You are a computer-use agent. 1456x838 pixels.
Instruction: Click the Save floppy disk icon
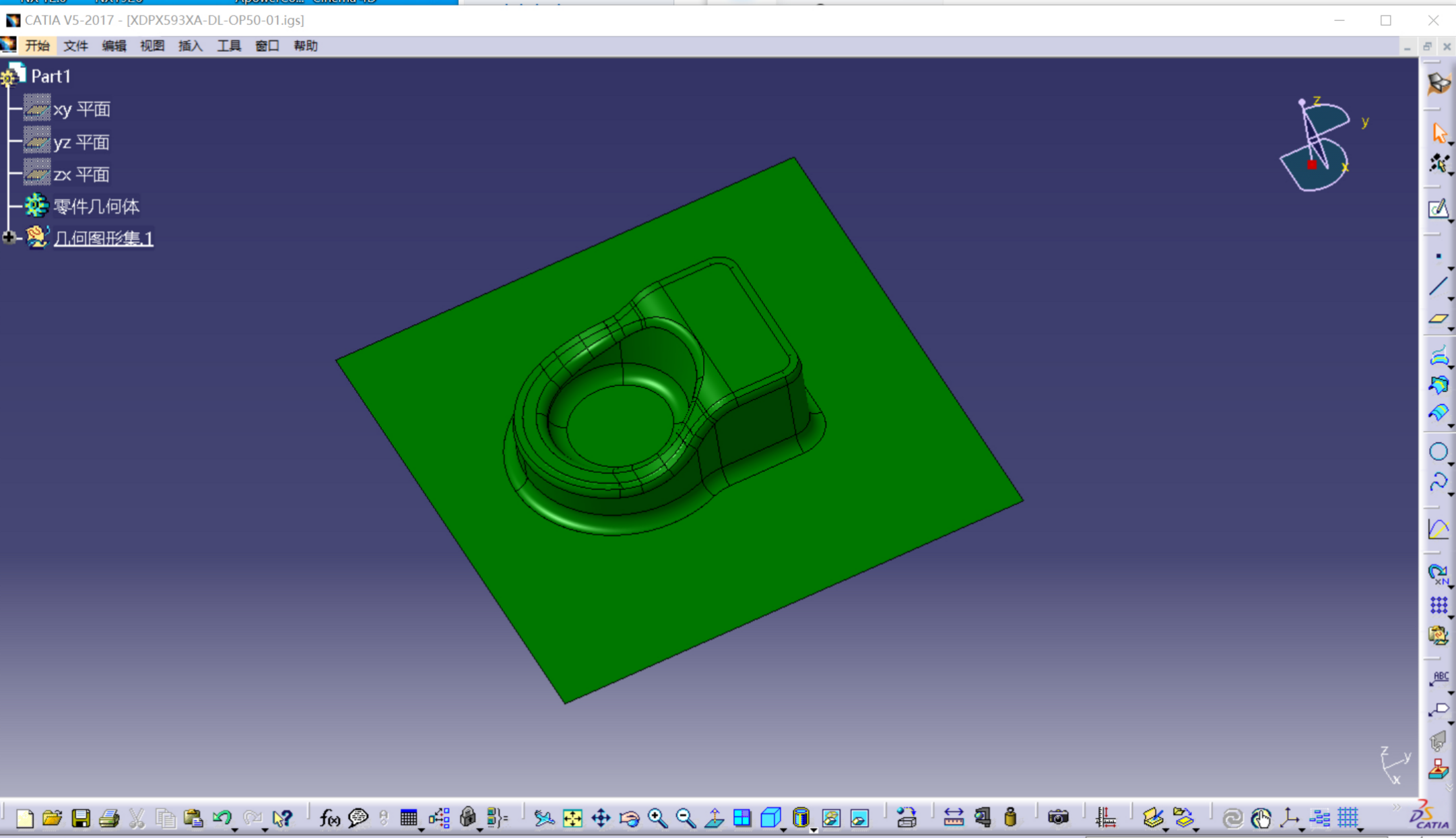coord(81,818)
